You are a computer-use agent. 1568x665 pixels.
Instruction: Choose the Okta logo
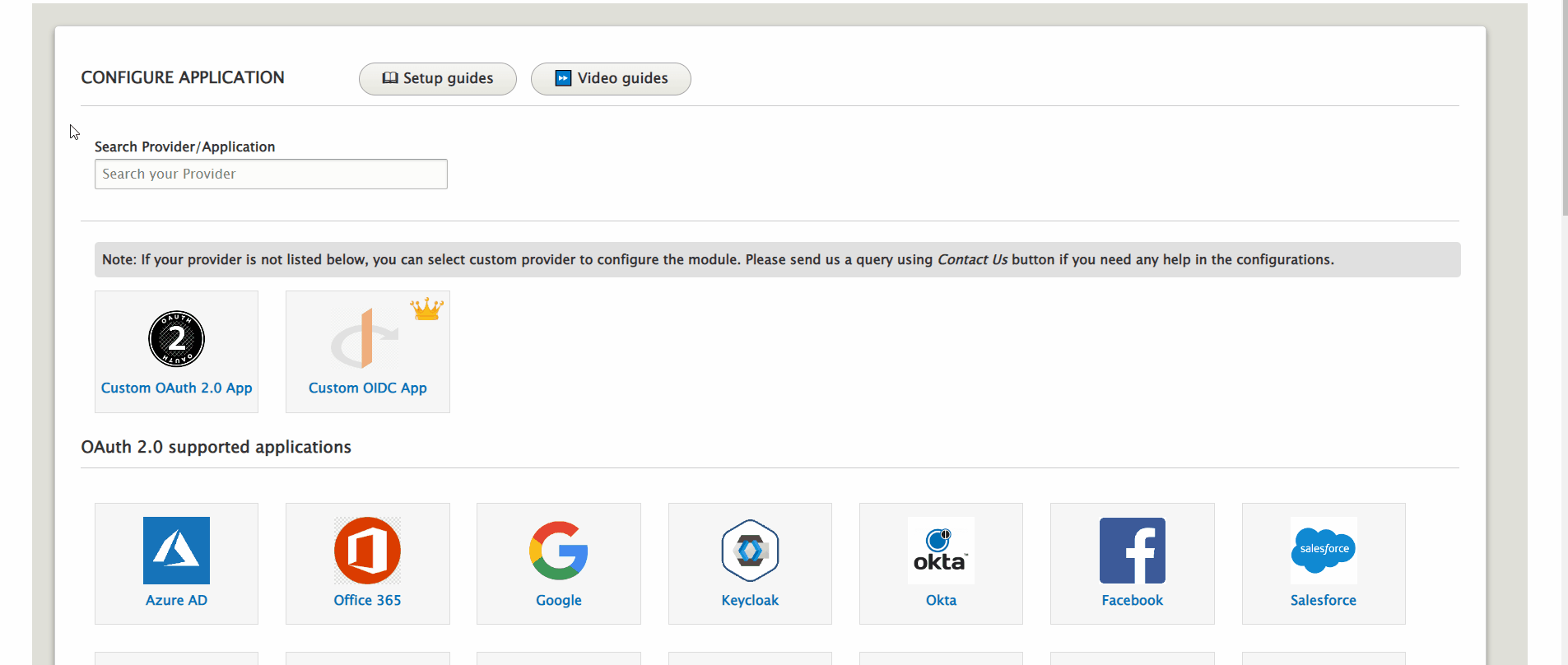(x=941, y=550)
